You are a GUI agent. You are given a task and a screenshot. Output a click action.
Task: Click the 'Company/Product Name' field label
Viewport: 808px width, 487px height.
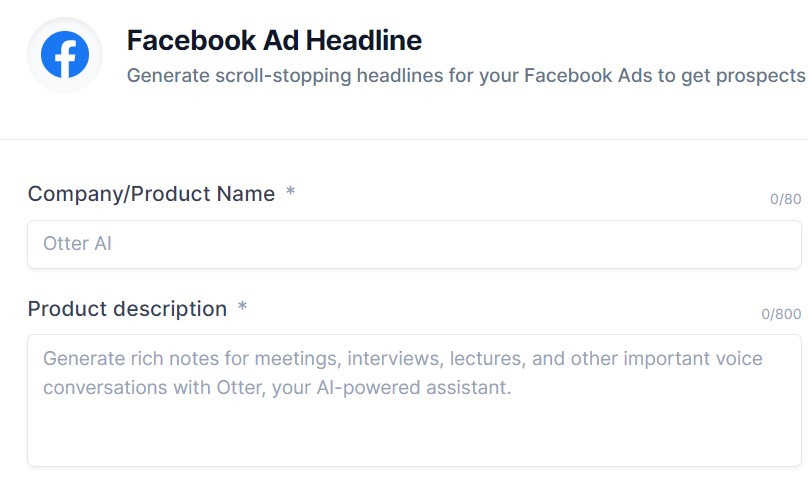(152, 194)
